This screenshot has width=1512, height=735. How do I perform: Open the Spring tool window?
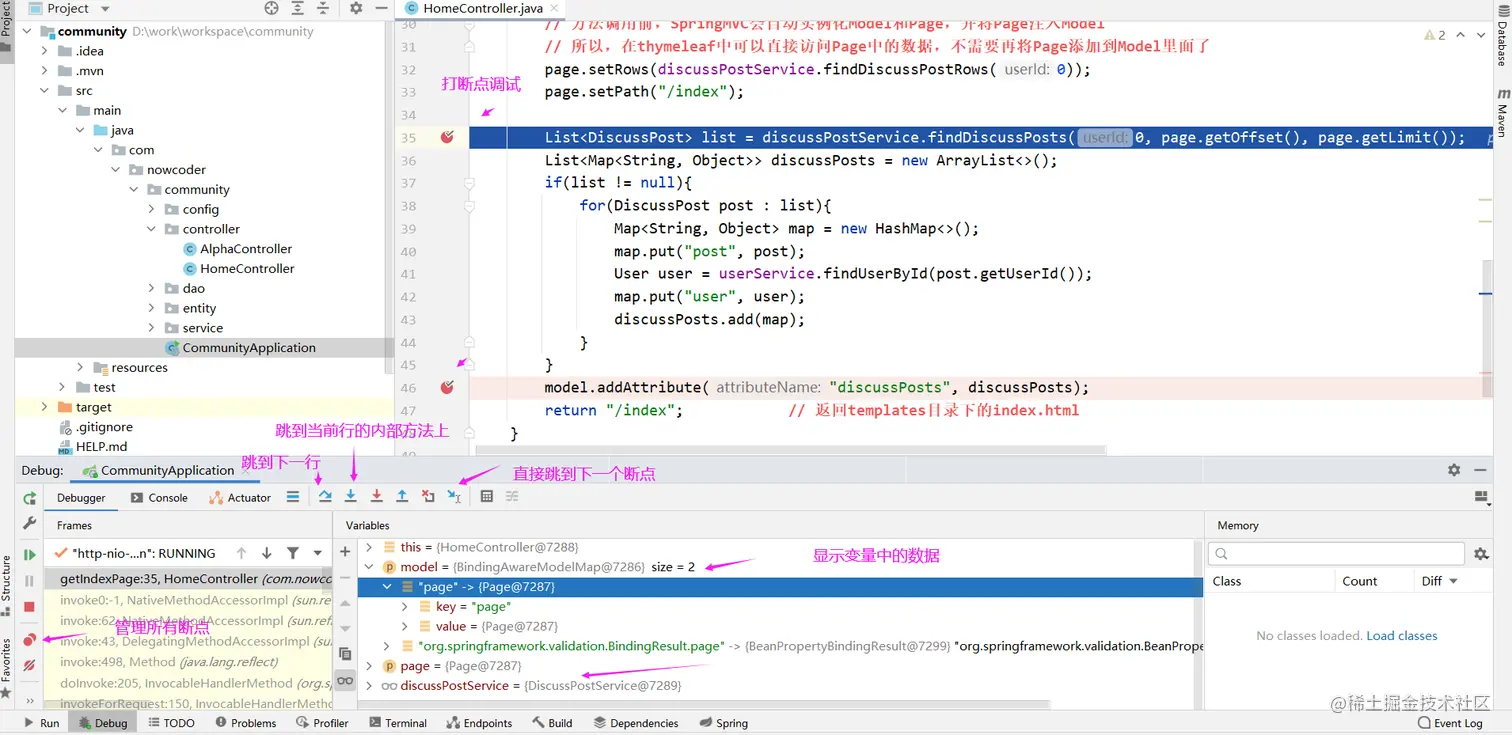tap(722, 723)
